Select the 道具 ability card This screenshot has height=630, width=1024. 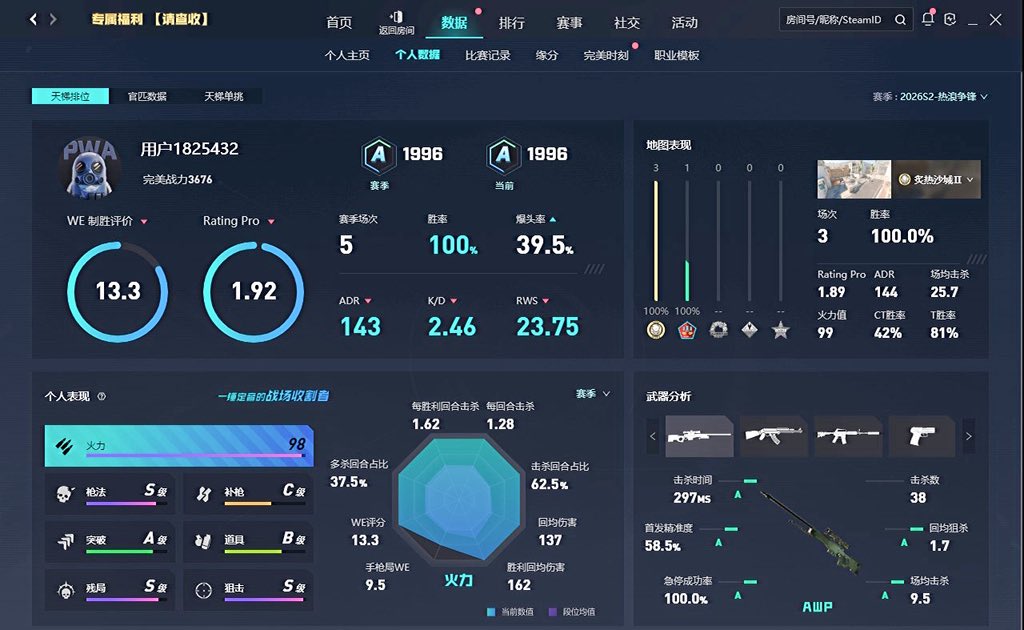point(249,542)
